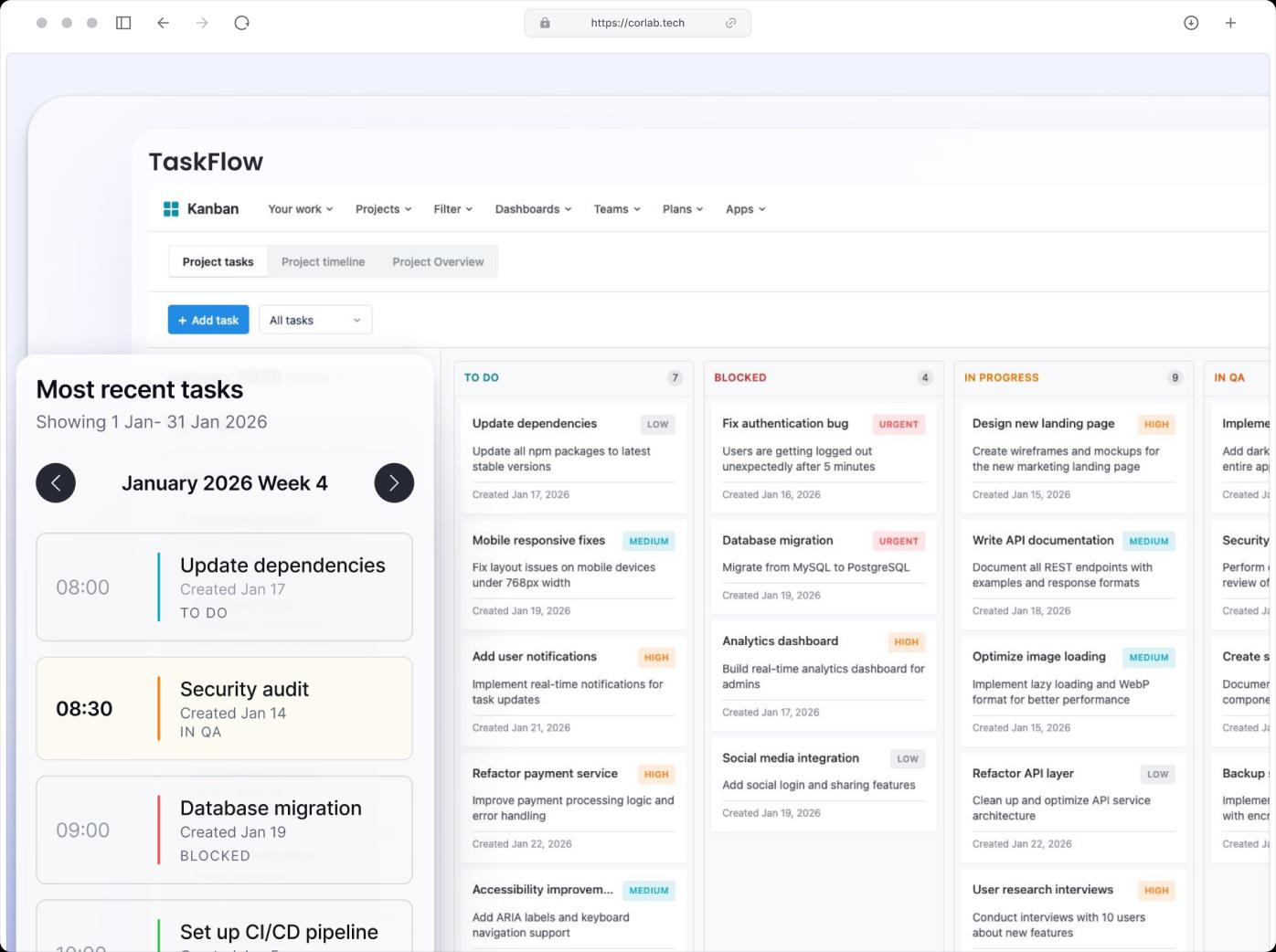Click the IN PROGRESS column header
1276x952 pixels.
tap(1002, 377)
